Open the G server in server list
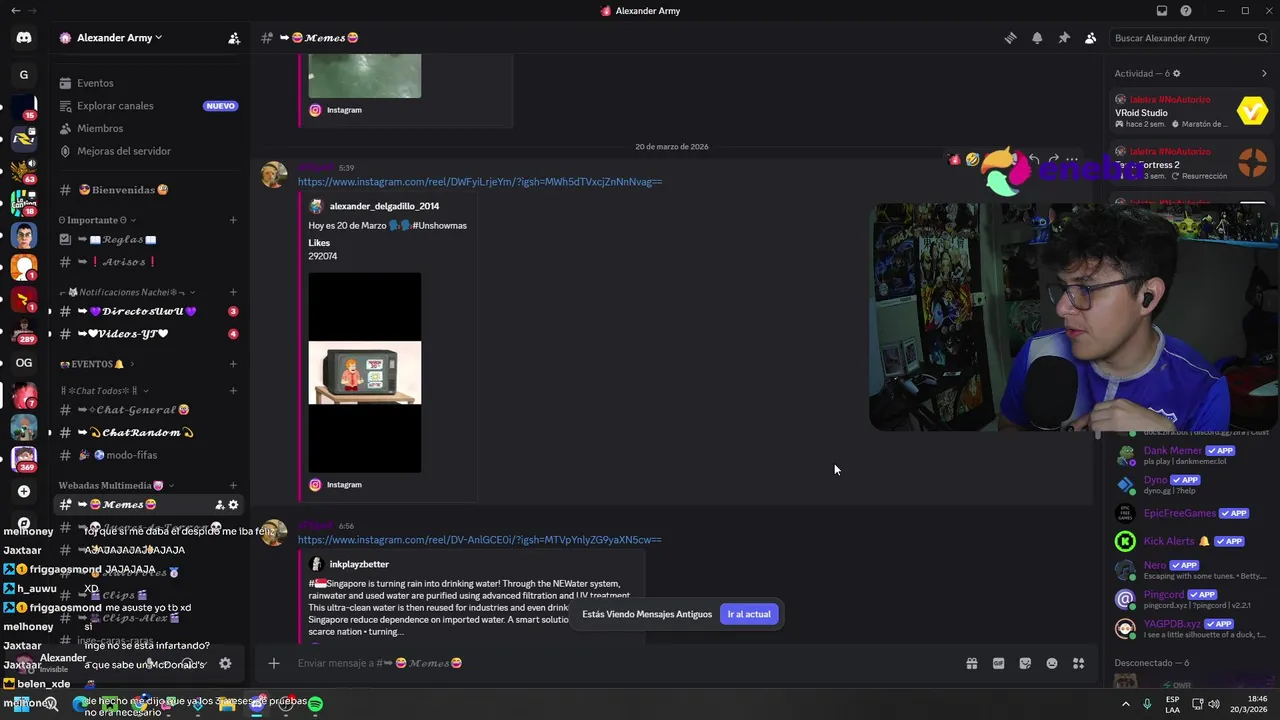 24,75
